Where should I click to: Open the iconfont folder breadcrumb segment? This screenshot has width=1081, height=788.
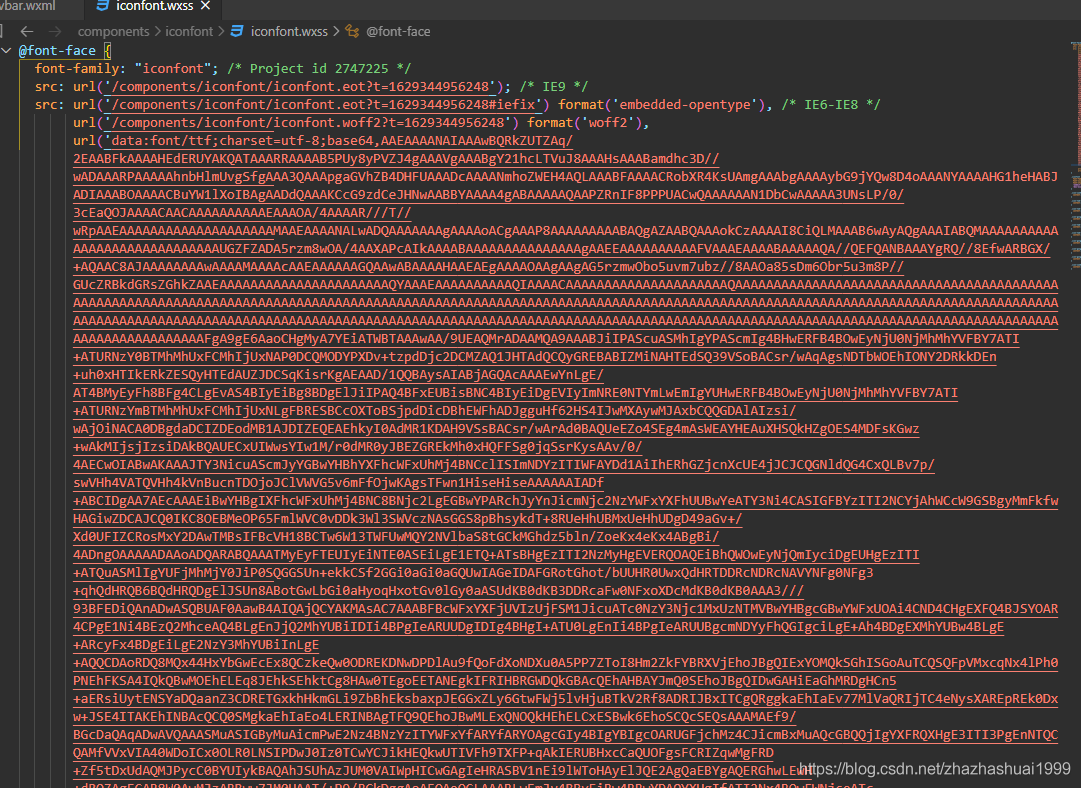point(189,31)
